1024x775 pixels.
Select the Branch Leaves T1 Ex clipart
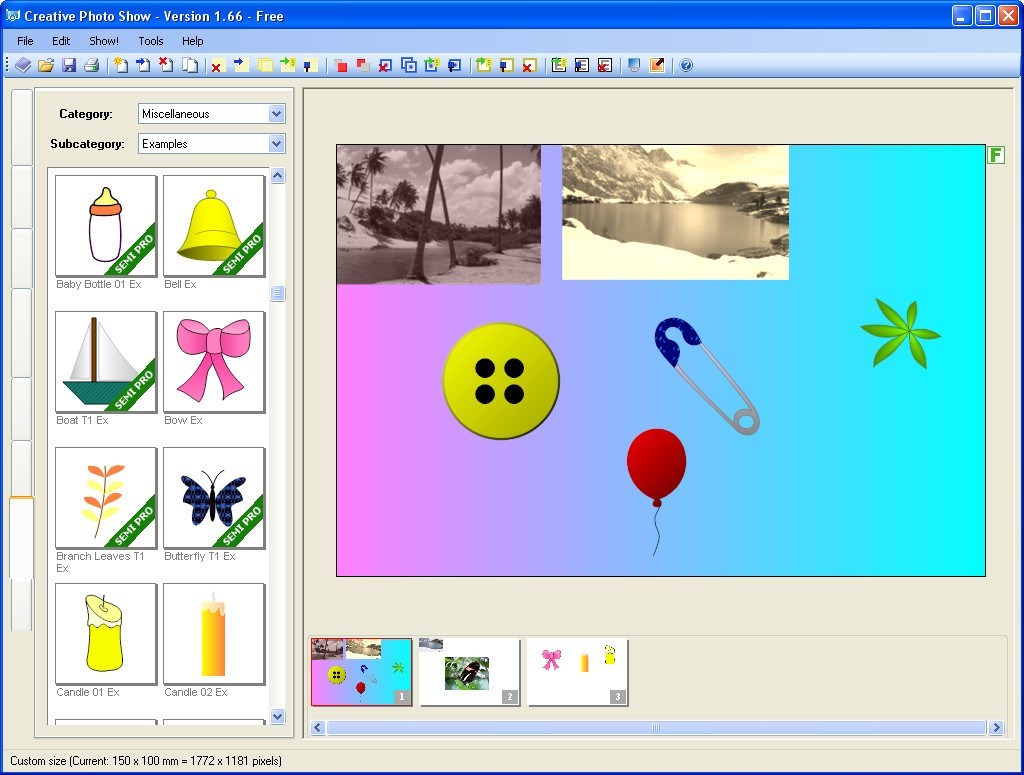click(106, 498)
